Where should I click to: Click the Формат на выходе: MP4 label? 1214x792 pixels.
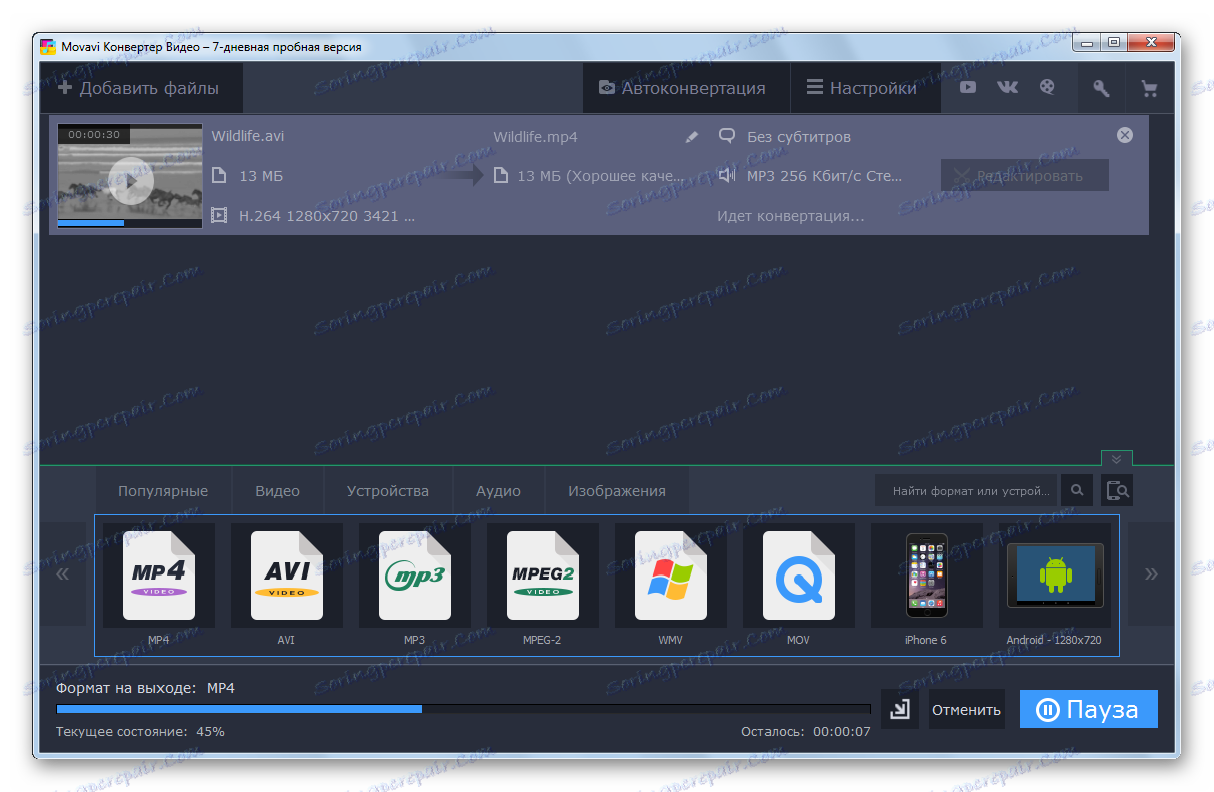tap(145, 688)
